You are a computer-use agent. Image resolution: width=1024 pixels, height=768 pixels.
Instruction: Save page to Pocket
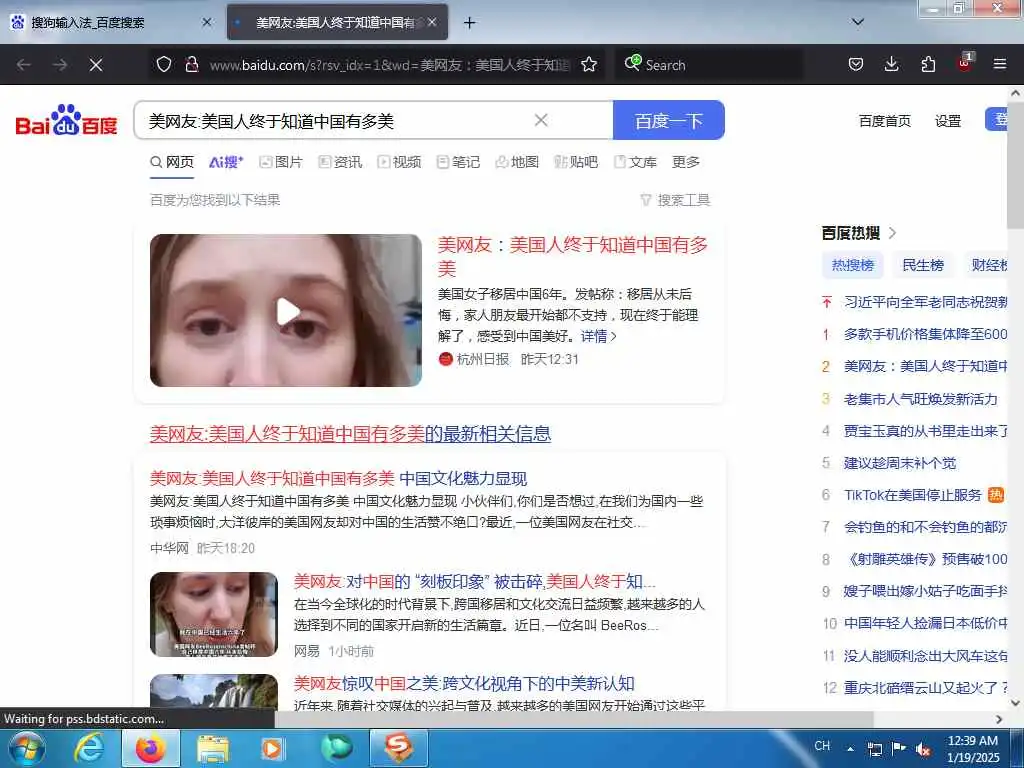(x=856, y=64)
